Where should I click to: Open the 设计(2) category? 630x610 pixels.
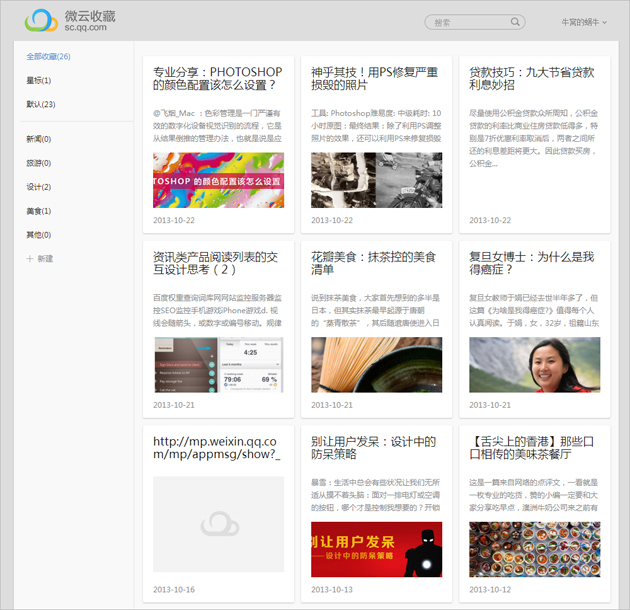click(x=39, y=187)
